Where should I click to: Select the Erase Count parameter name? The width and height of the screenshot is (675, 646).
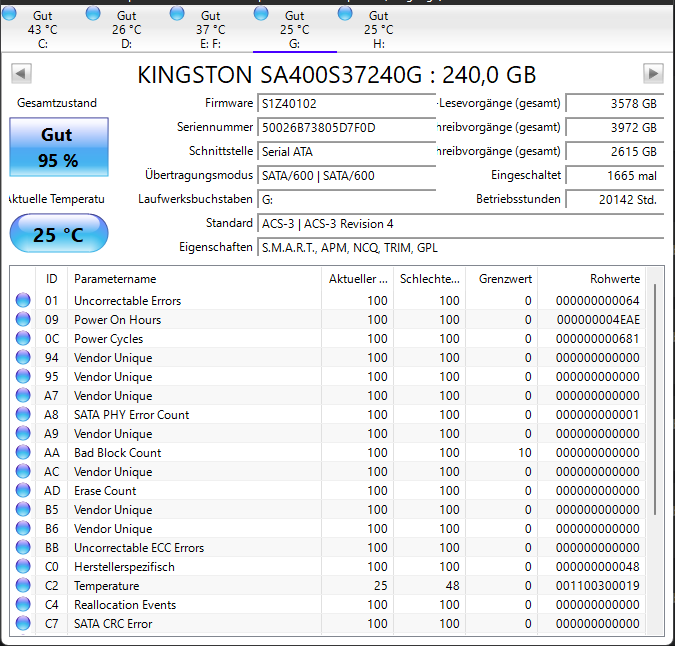[x=105, y=491]
